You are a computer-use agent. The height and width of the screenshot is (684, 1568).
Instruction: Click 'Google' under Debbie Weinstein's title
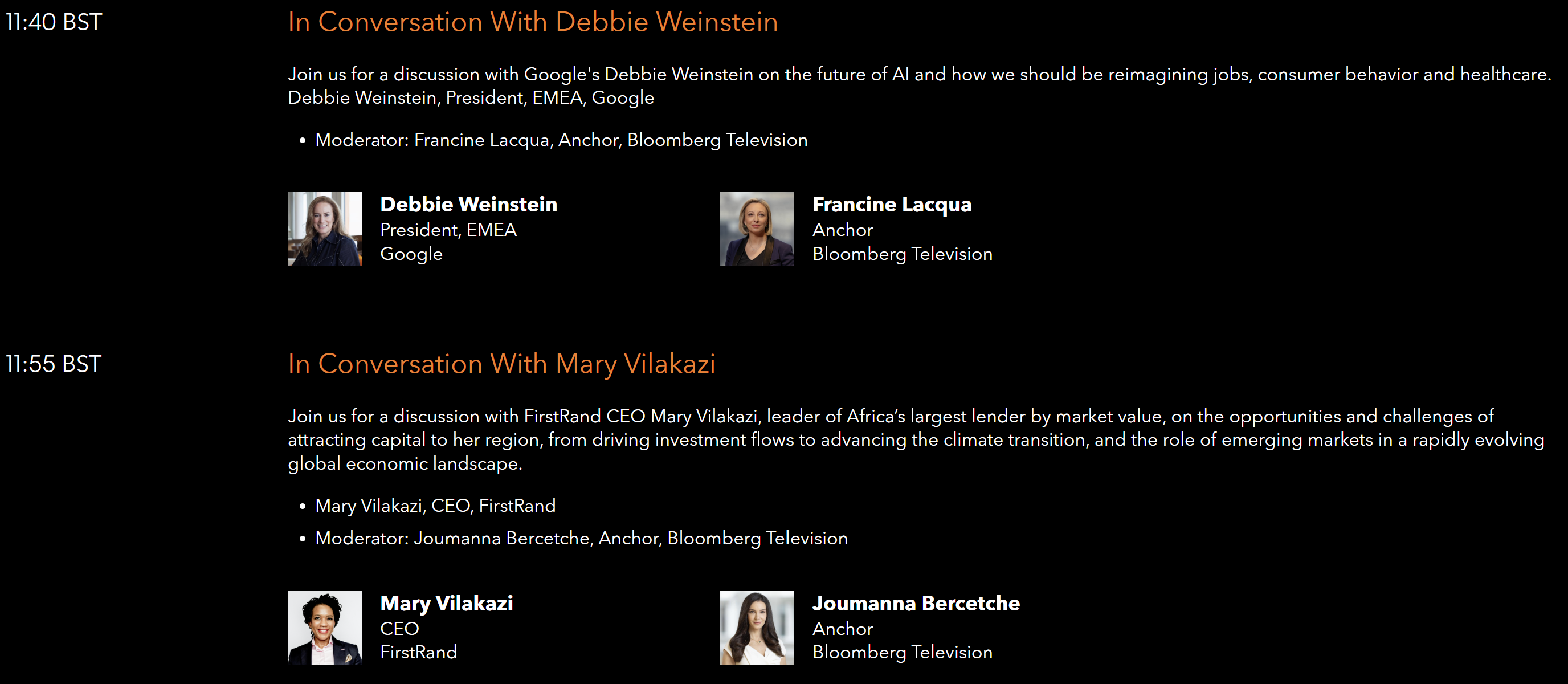click(411, 254)
